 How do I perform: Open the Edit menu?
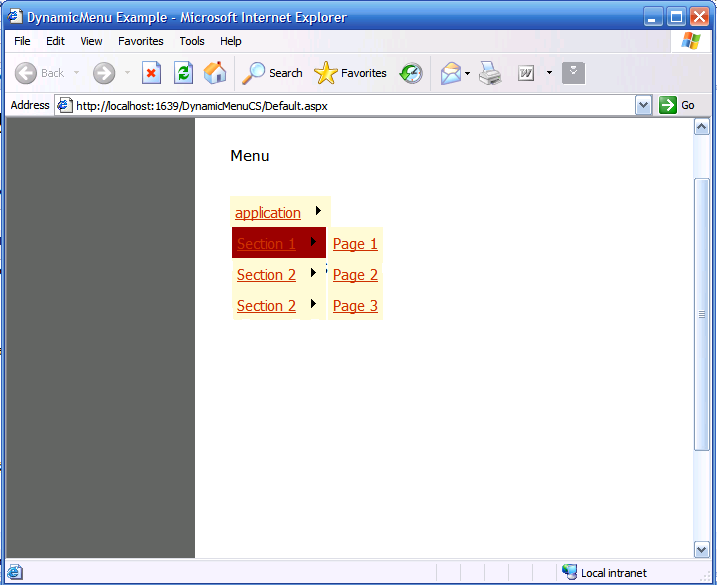(x=55, y=41)
